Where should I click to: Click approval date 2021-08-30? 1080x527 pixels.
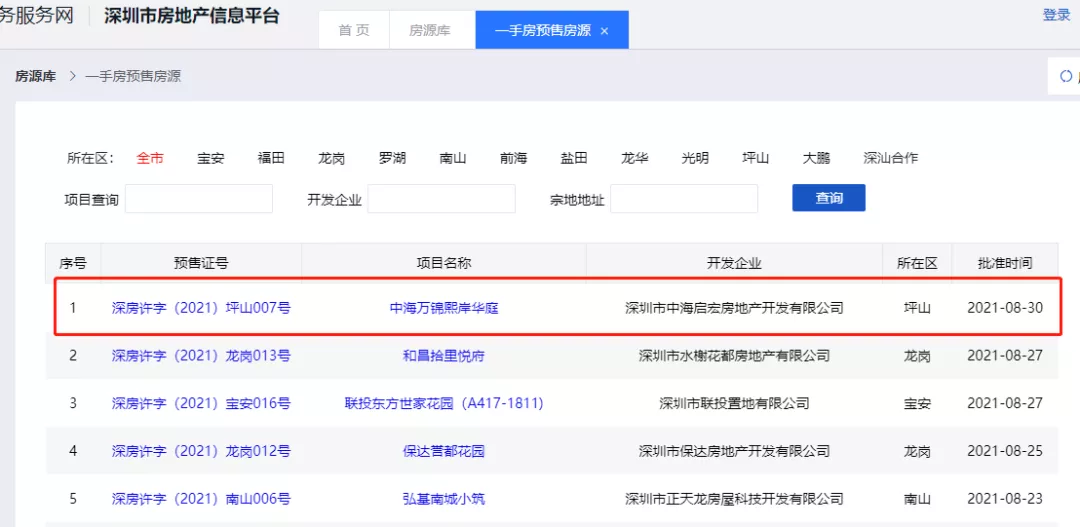tap(1005, 308)
